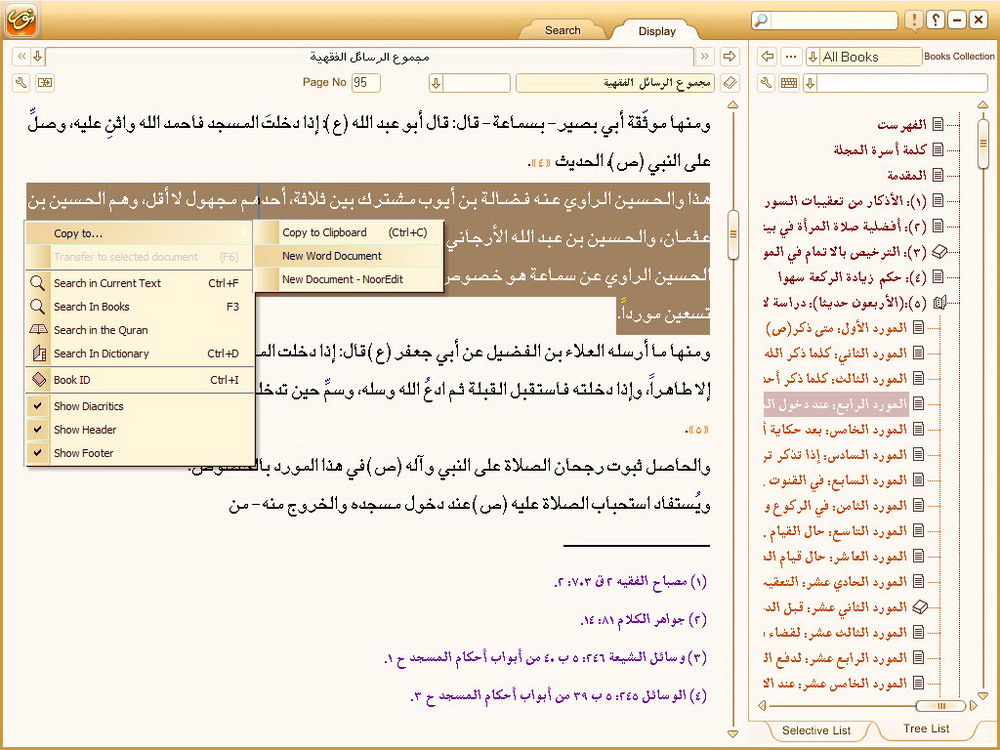Click the Search In Books magnifier icon
Image resolution: width=1000 pixels, height=750 pixels.
coord(38,306)
